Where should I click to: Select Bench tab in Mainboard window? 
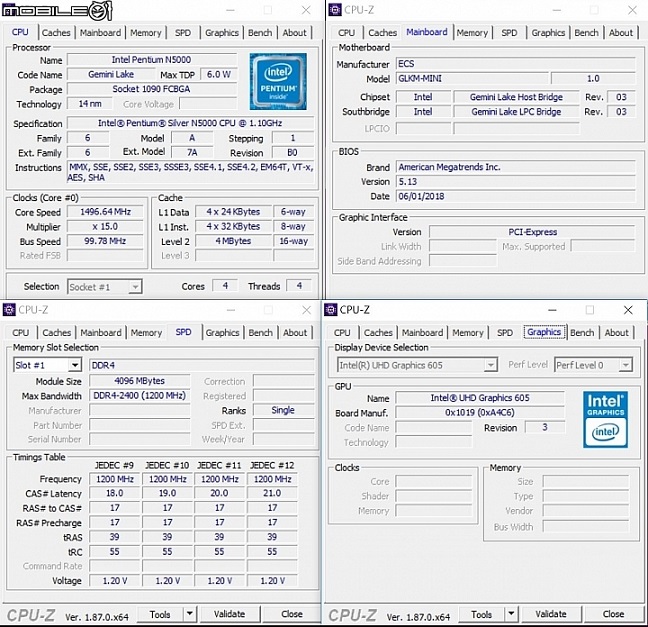586,33
